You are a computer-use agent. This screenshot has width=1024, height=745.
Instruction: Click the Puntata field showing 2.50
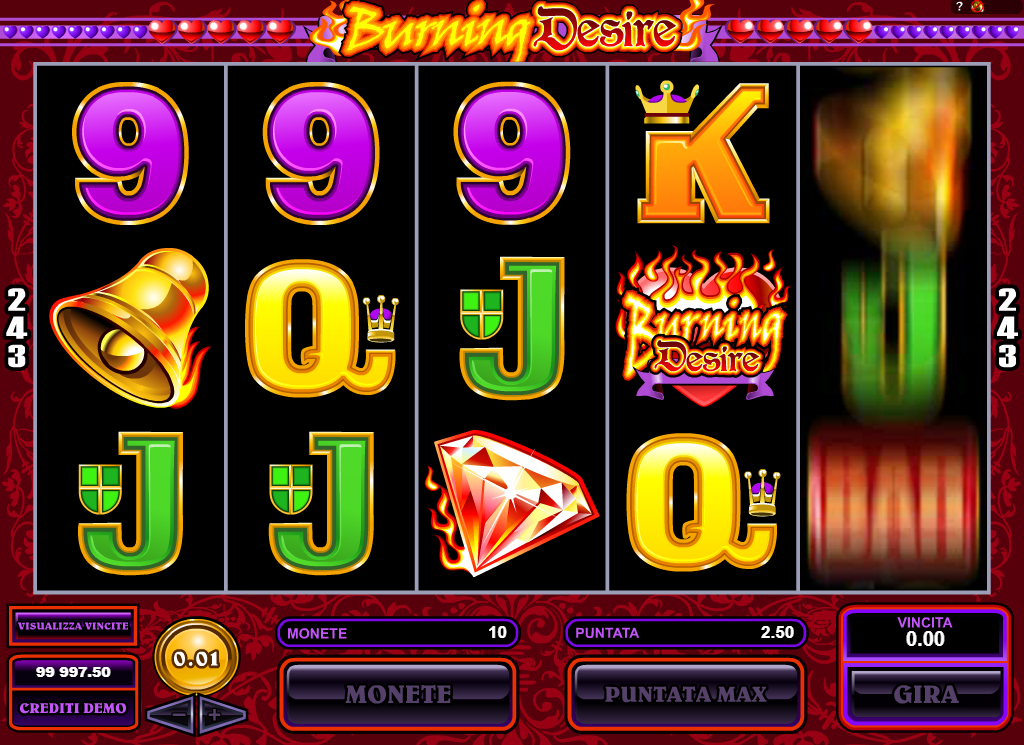pos(686,633)
